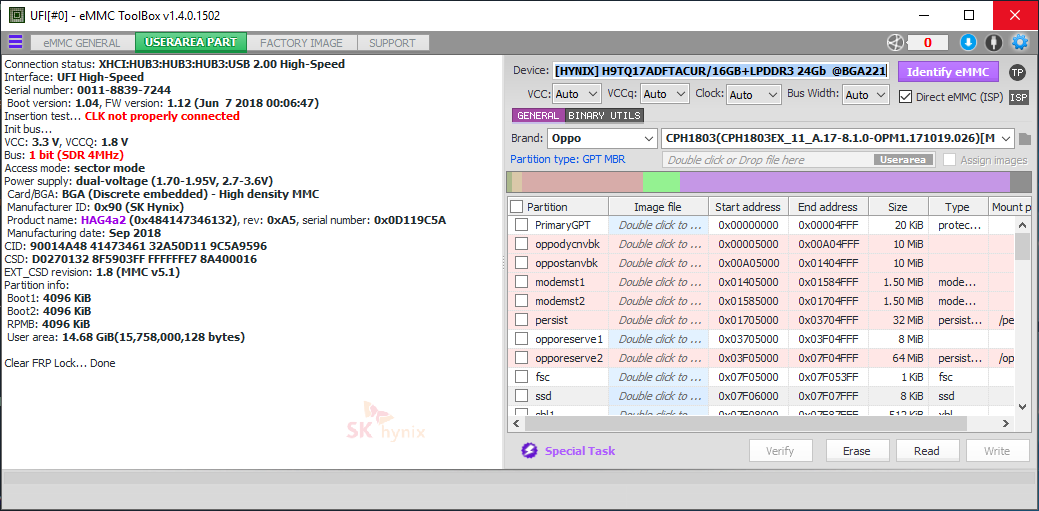Click the Read button
Image resolution: width=1039 pixels, height=511 pixels.
[927, 451]
